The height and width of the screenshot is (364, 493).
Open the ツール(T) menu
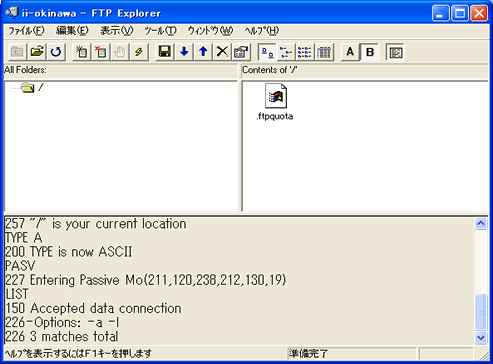(160, 31)
